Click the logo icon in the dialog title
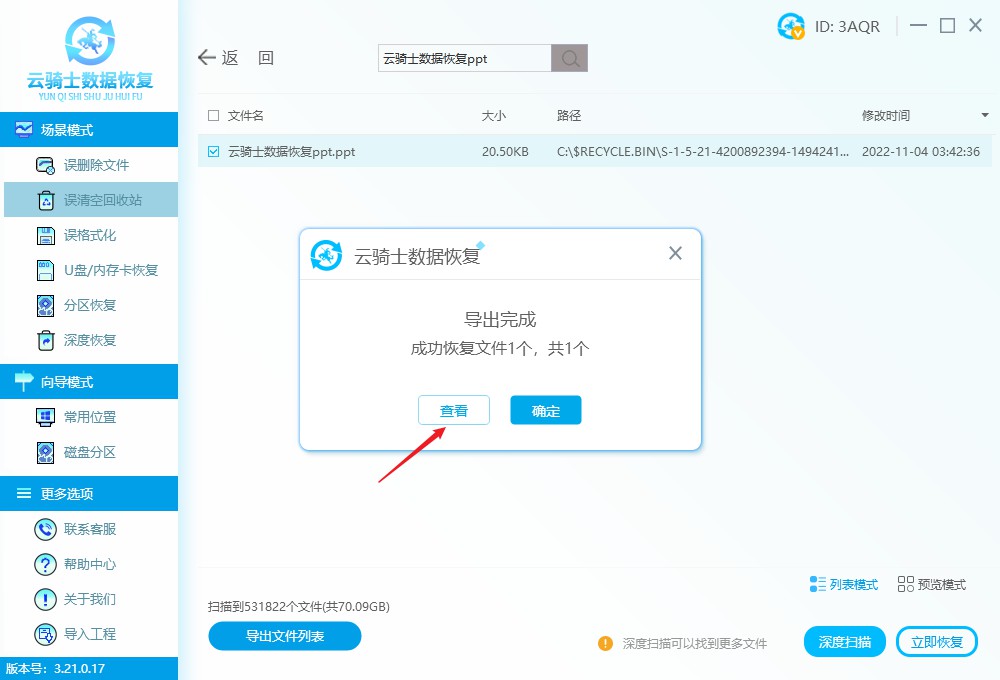Screen dimensions: 1000x680 pyautogui.click(x=326, y=255)
